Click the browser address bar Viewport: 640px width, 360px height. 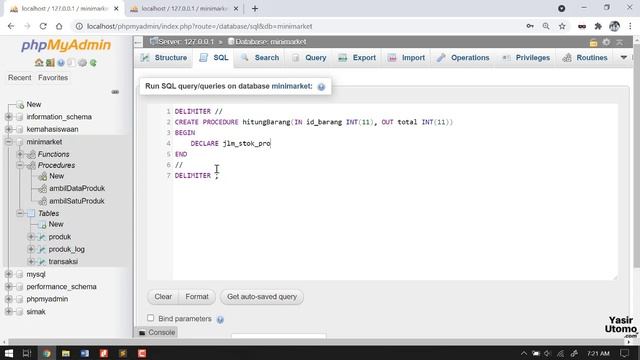[302, 26]
